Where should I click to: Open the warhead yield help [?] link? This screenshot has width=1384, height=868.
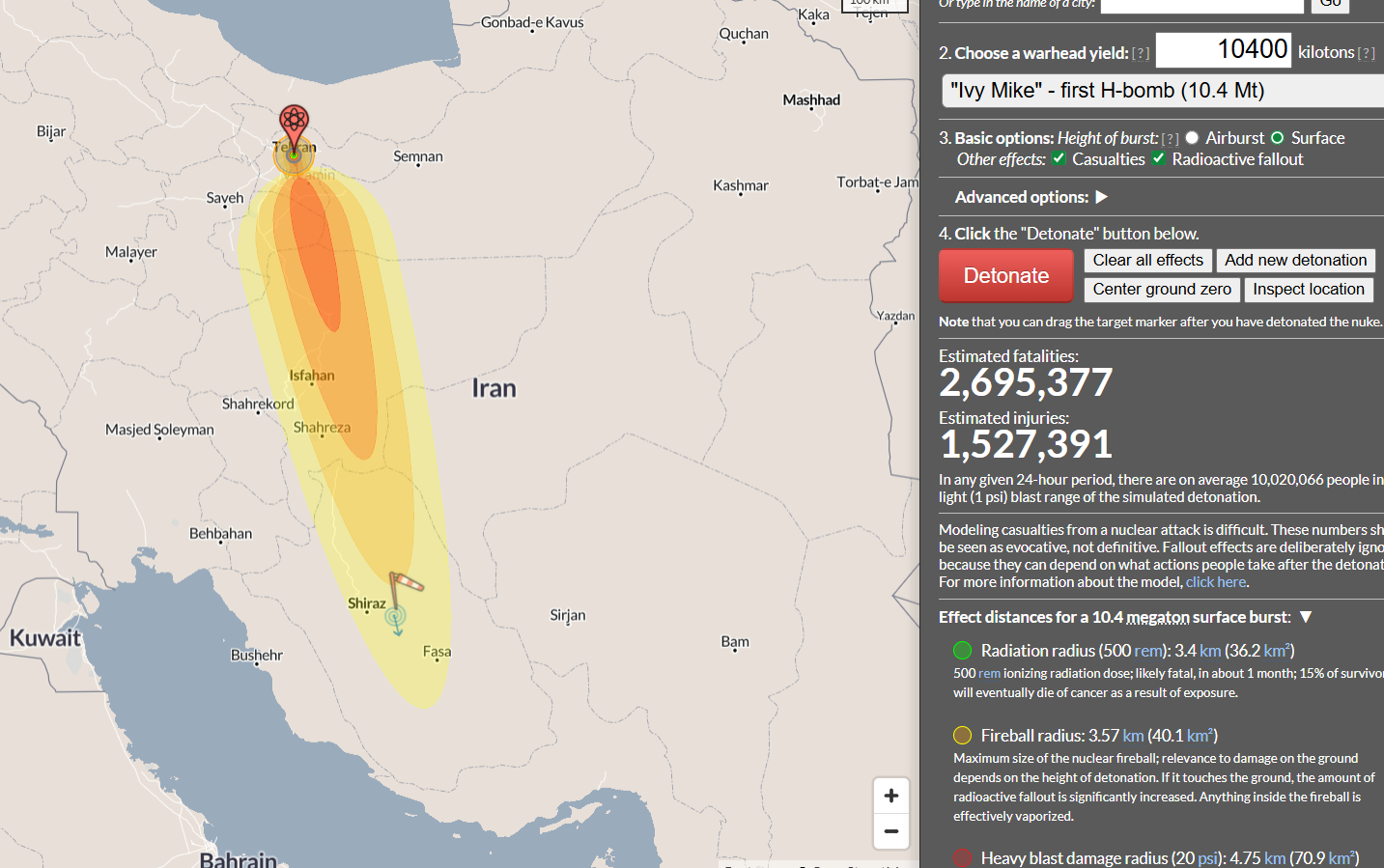tap(1141, 54)
